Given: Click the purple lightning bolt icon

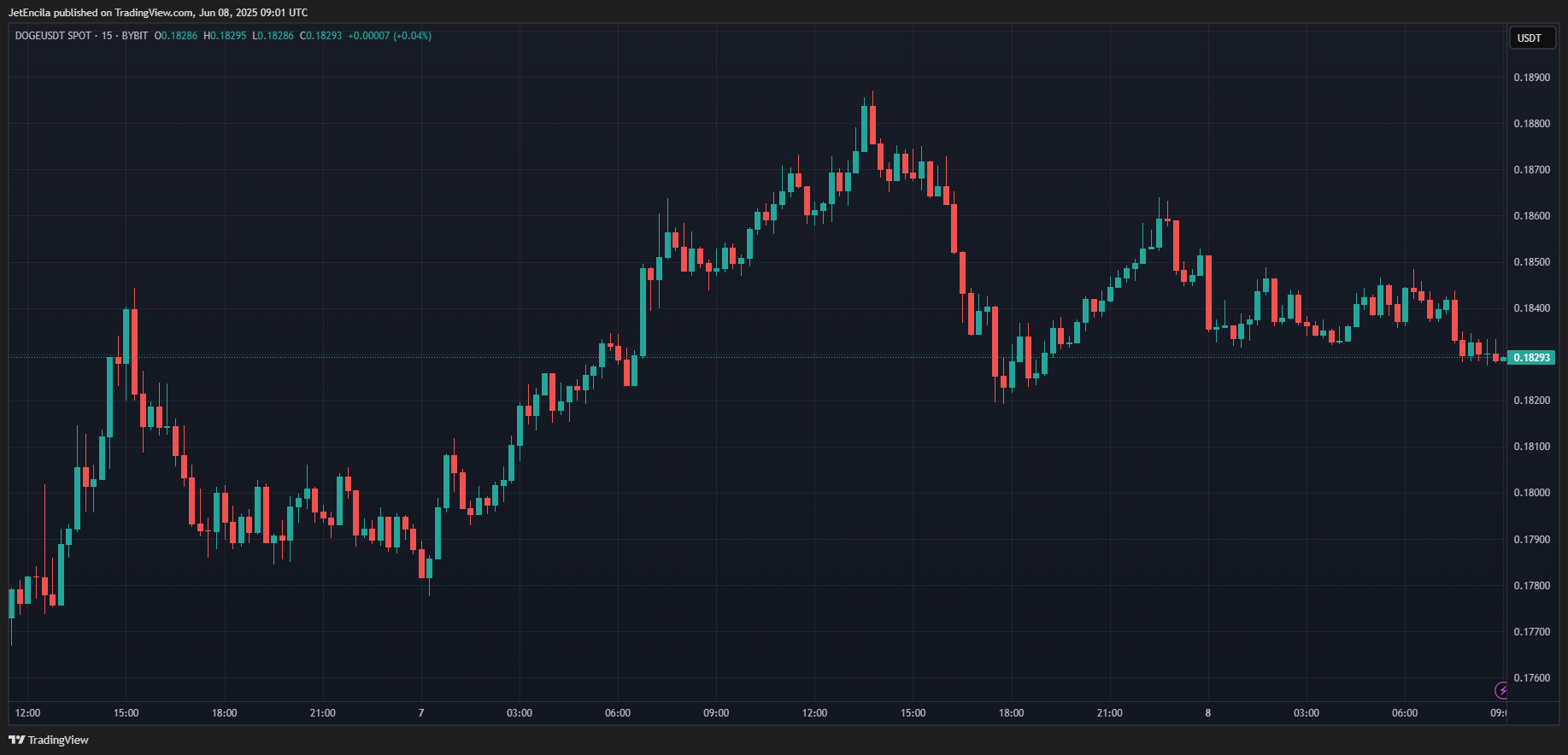Looking at the screenshot, I should coord(1500,690).
